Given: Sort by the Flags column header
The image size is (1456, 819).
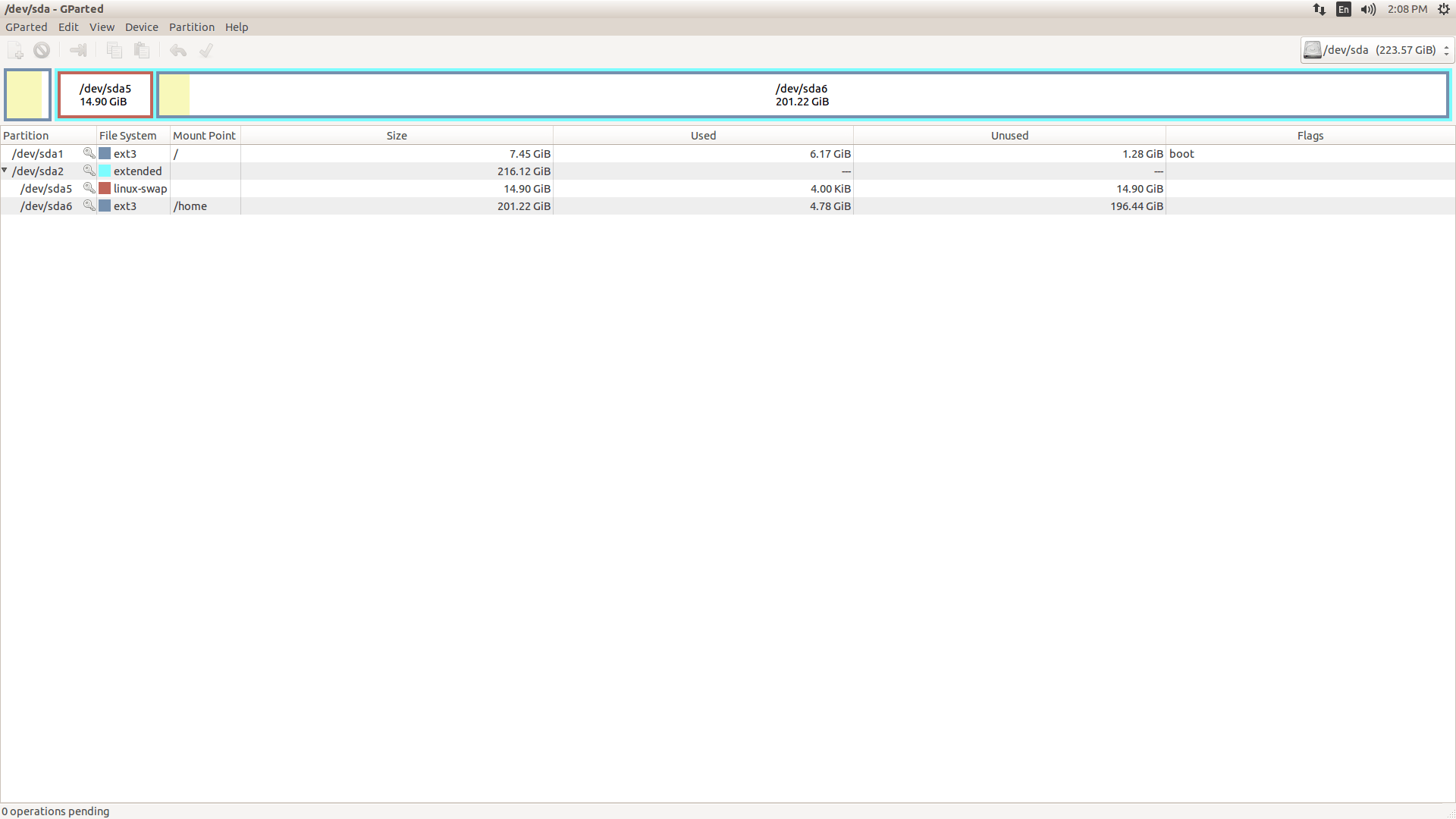Looking at the screenshot, I should 1310,135.
